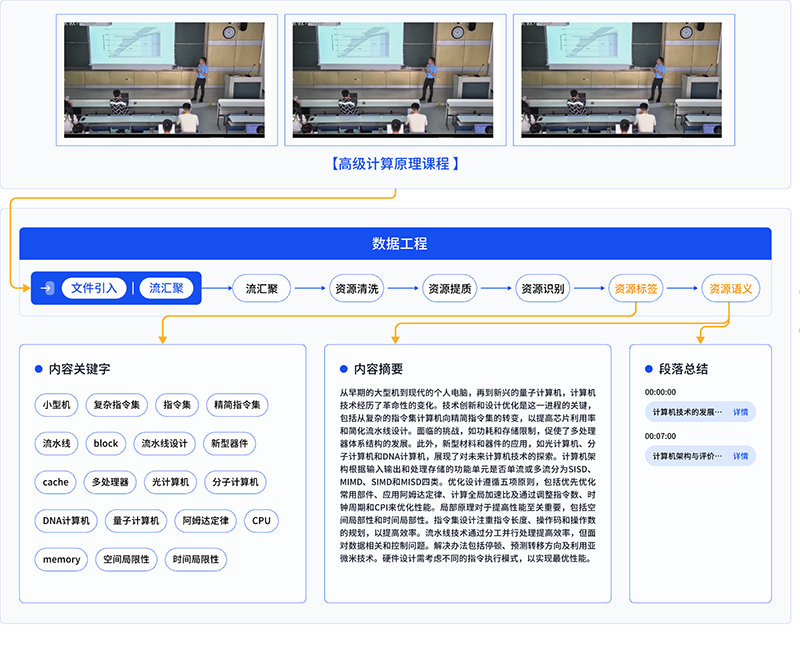The width and height of the screenshot is (800, 651).
Task: Click the 空间局限性 keyword tag
Action: click(126, 559)
